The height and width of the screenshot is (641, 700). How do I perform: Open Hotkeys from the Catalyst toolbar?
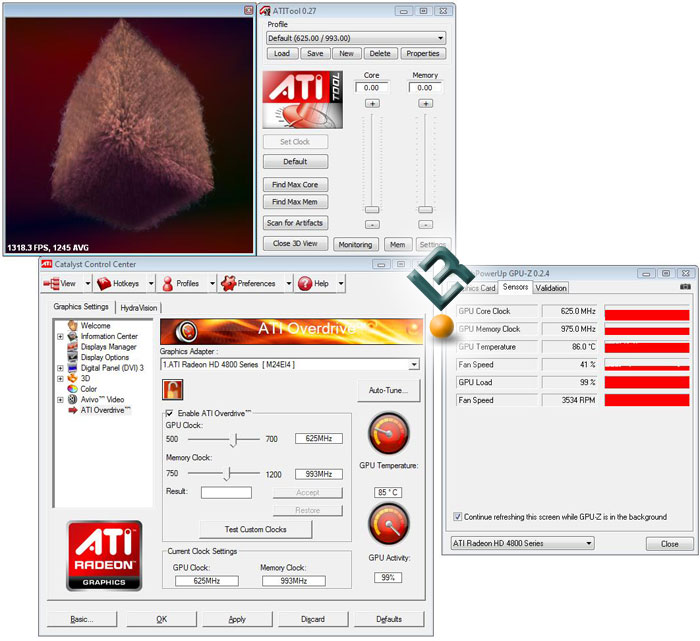coord(118,283)
